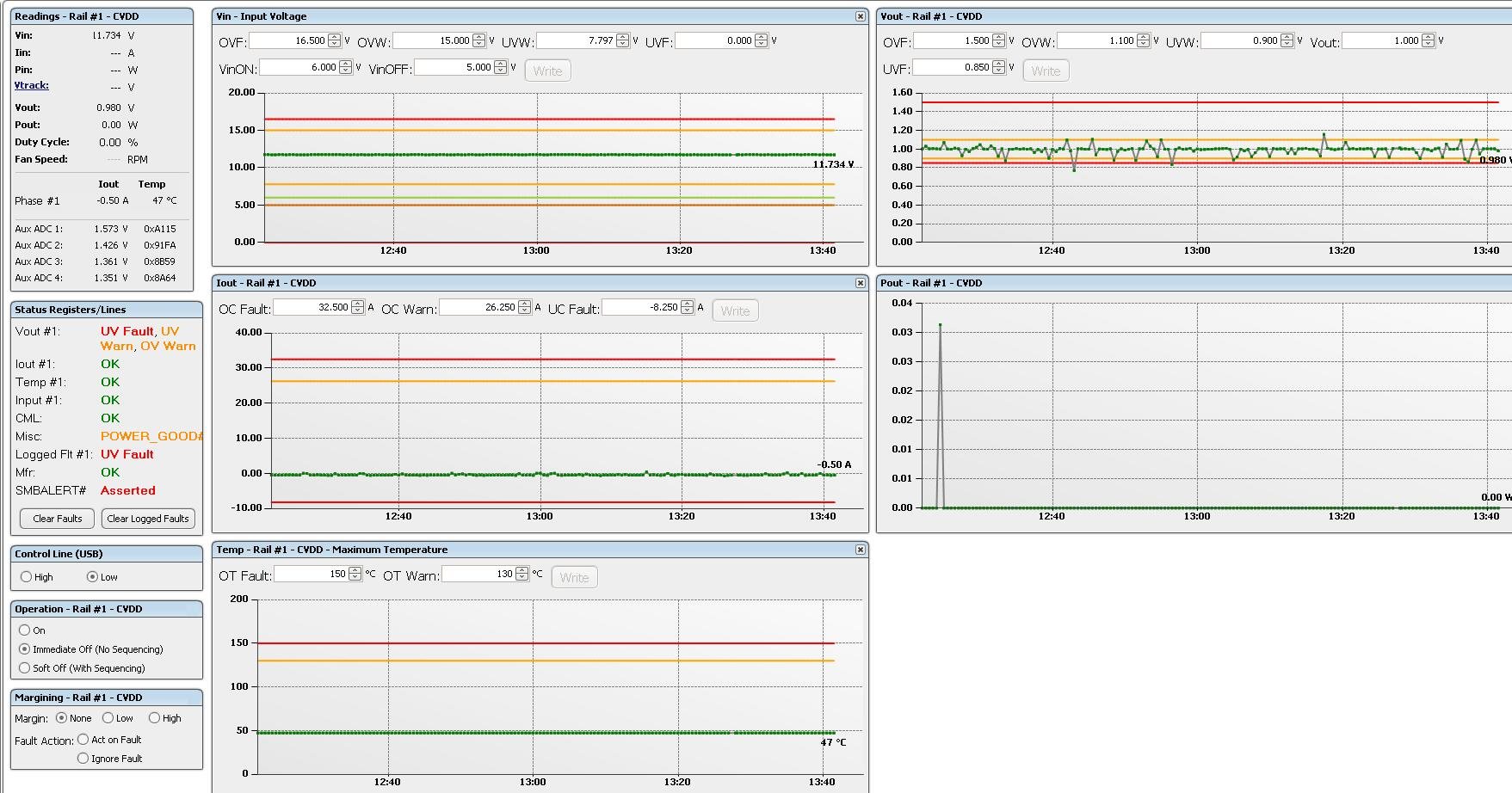Select High control line radio

coord(26,577)
